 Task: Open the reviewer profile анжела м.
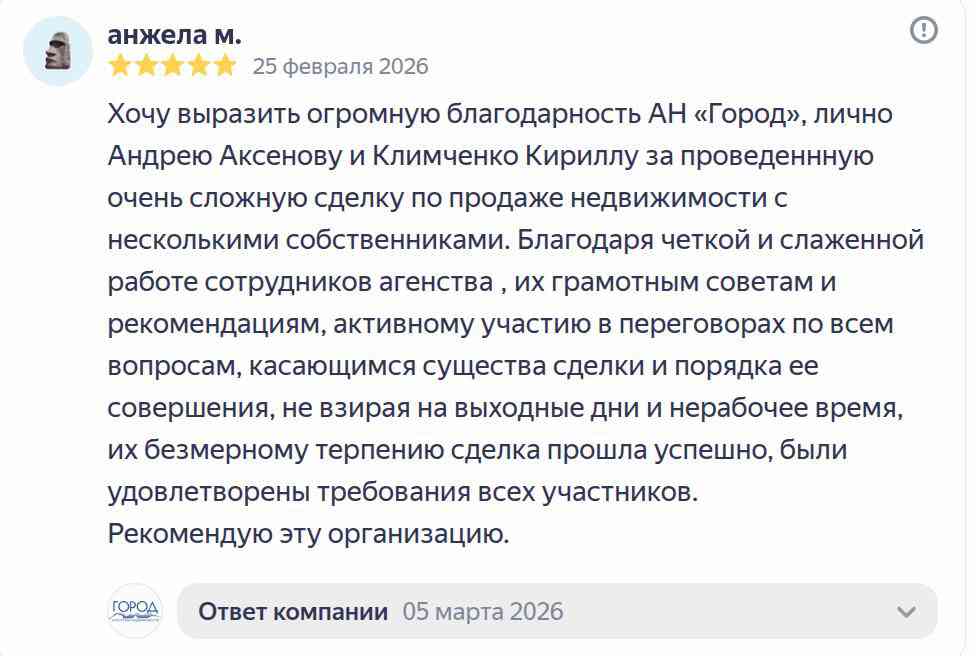coord(174,34)
